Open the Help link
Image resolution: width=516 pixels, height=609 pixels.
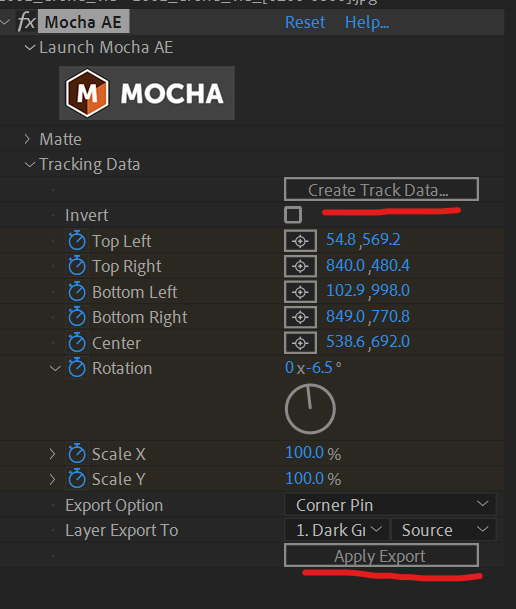(x=367, y=23)
